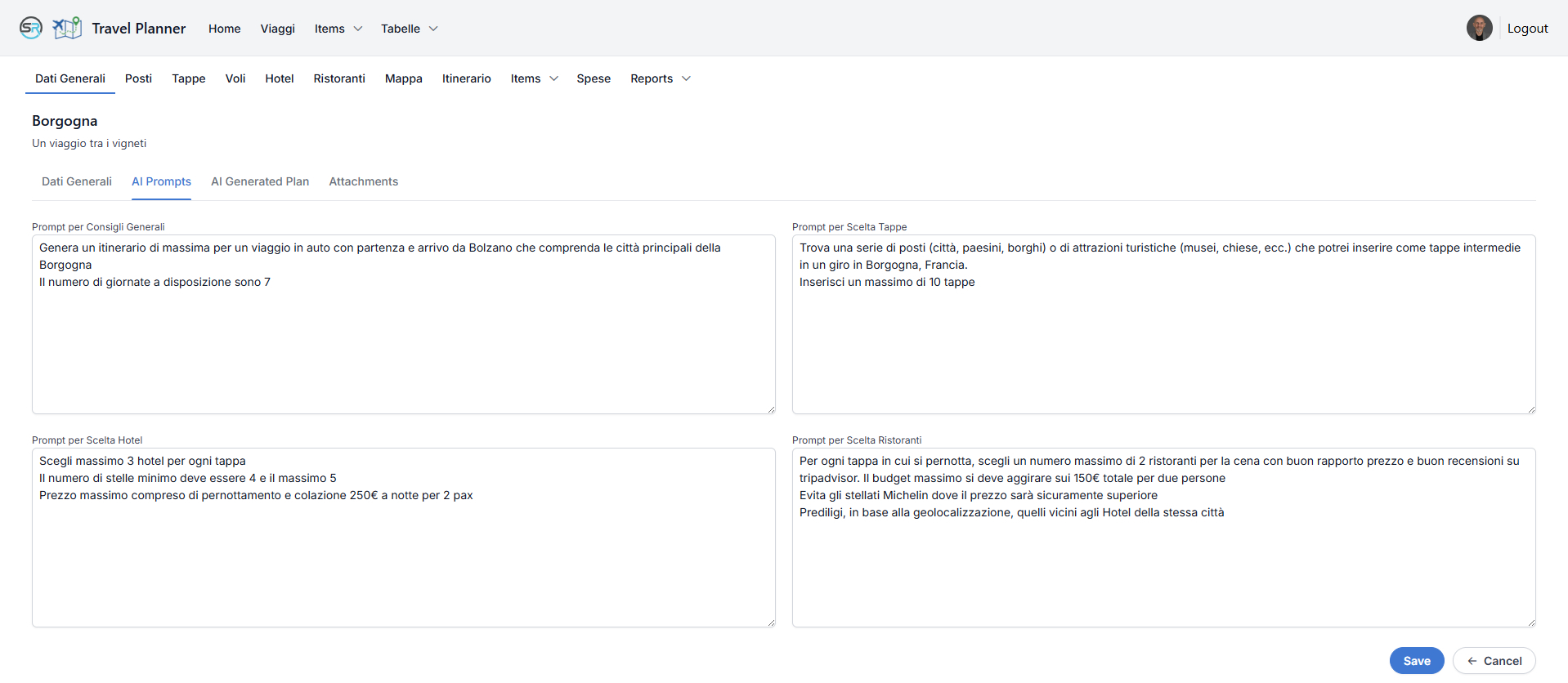The image size is (1568, 683).
Task: Click the Travel Planner map icon
Action: 67,28
